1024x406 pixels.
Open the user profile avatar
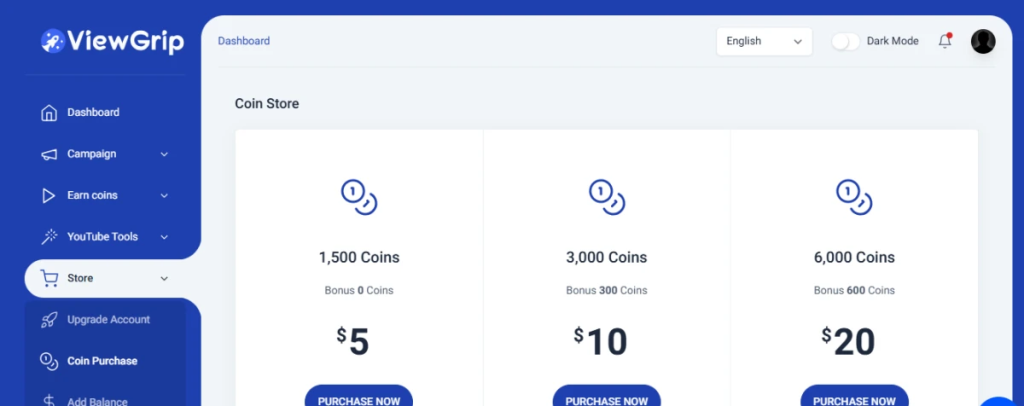tap(983, 41)
